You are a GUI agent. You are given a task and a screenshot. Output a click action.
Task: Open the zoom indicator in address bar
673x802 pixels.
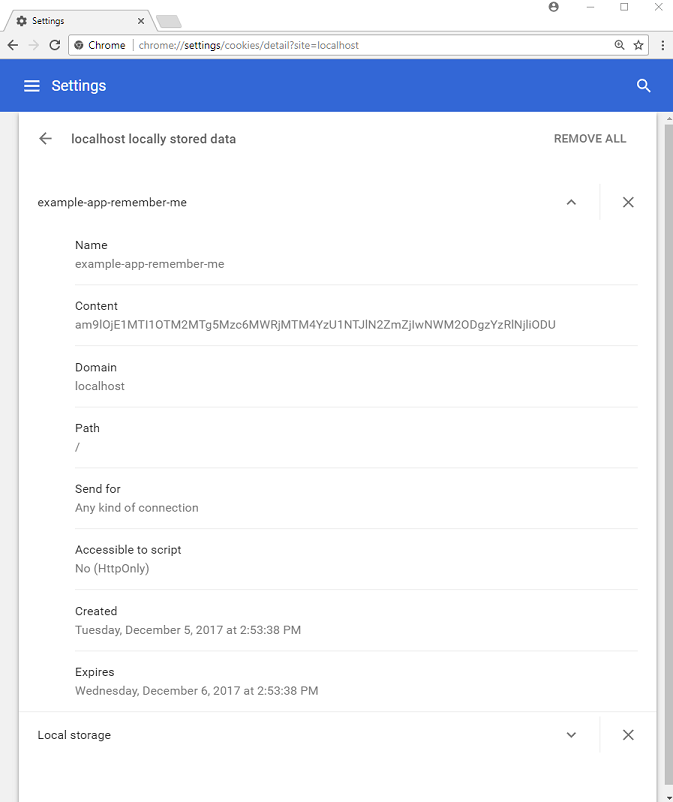[x=620, y=45]
